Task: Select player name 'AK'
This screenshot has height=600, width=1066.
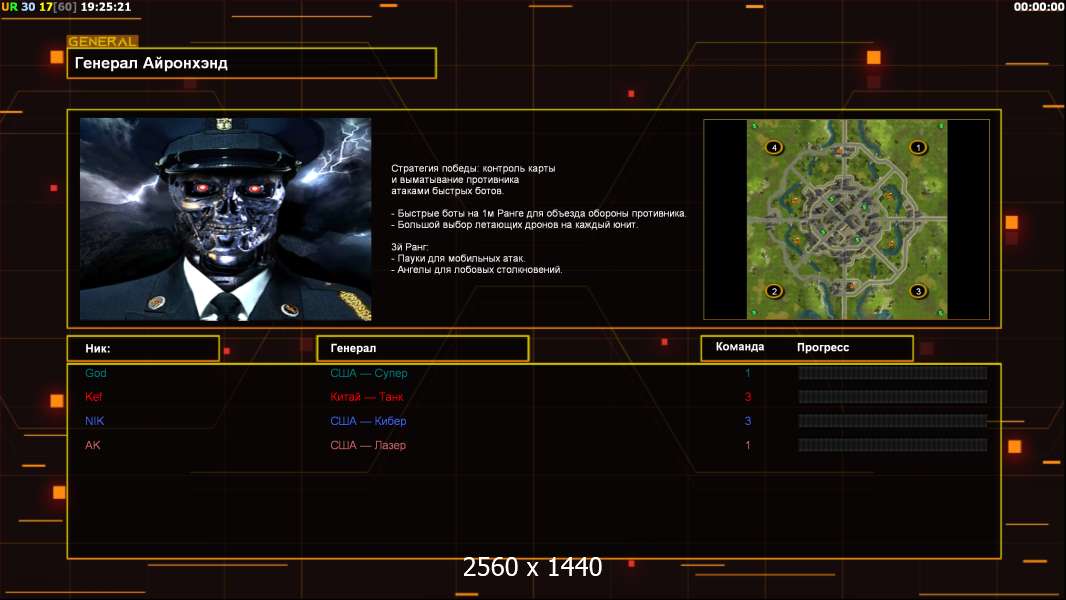Action: pos(92,445)
